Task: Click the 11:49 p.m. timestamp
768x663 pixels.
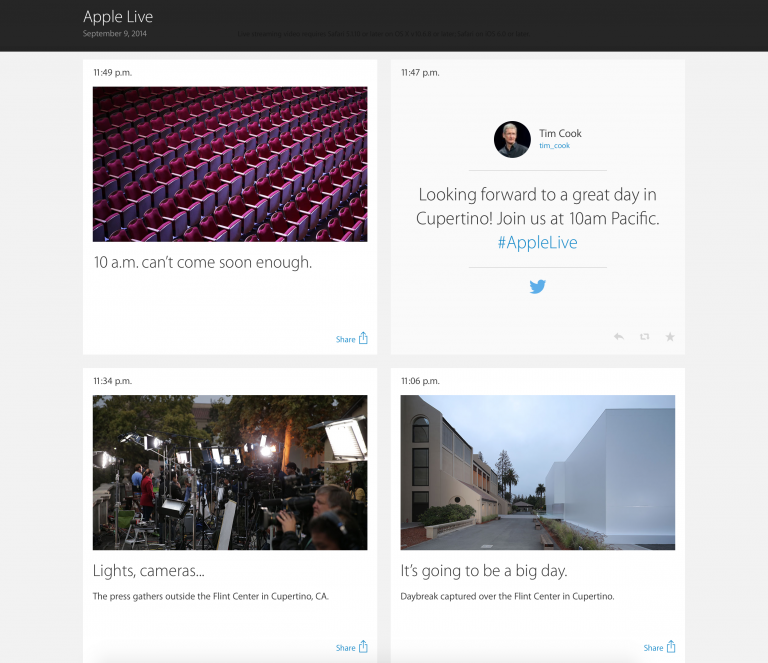Action: pos(112,73)
